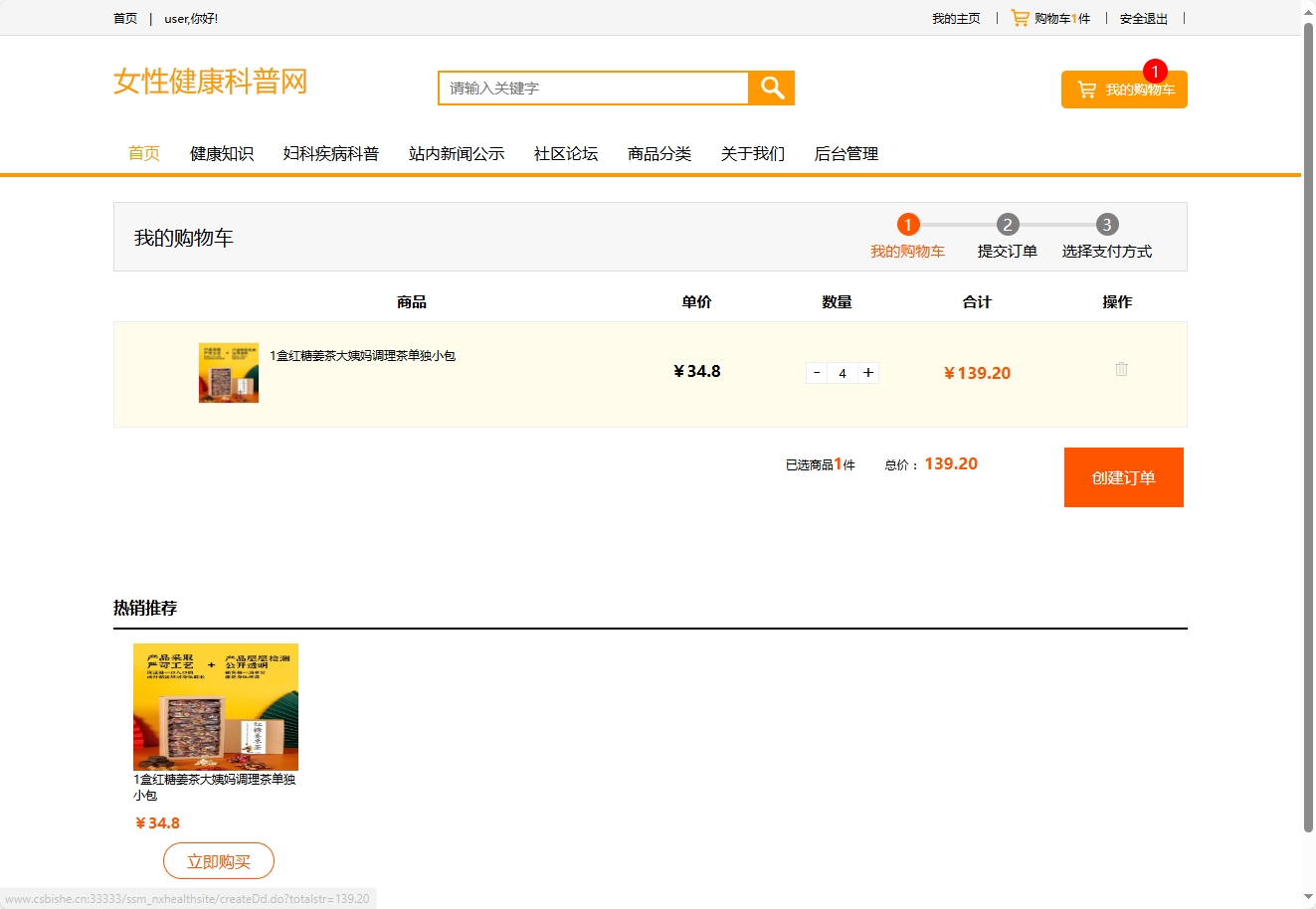Click step 2 提交订单 circle indicator
1316x909 pixels.
click(1008, 224)
